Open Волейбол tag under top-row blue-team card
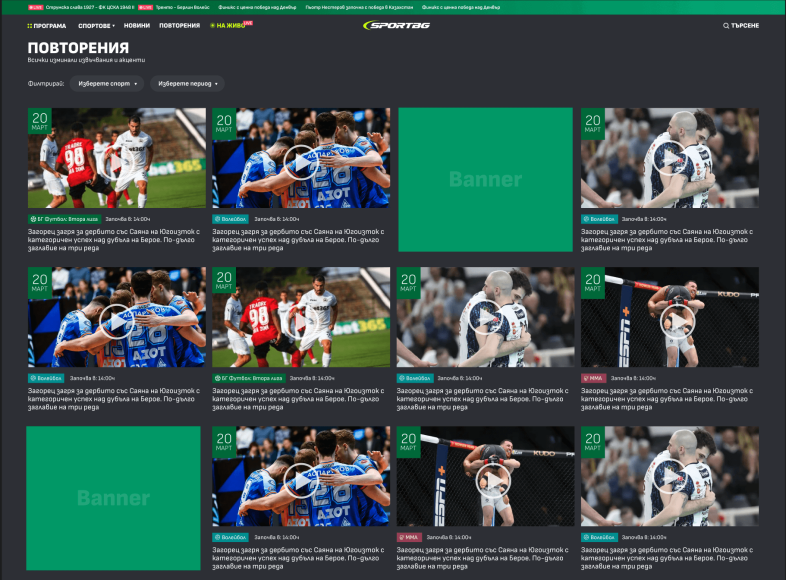This screenshot has height=580, width=786. click(231, 219)
